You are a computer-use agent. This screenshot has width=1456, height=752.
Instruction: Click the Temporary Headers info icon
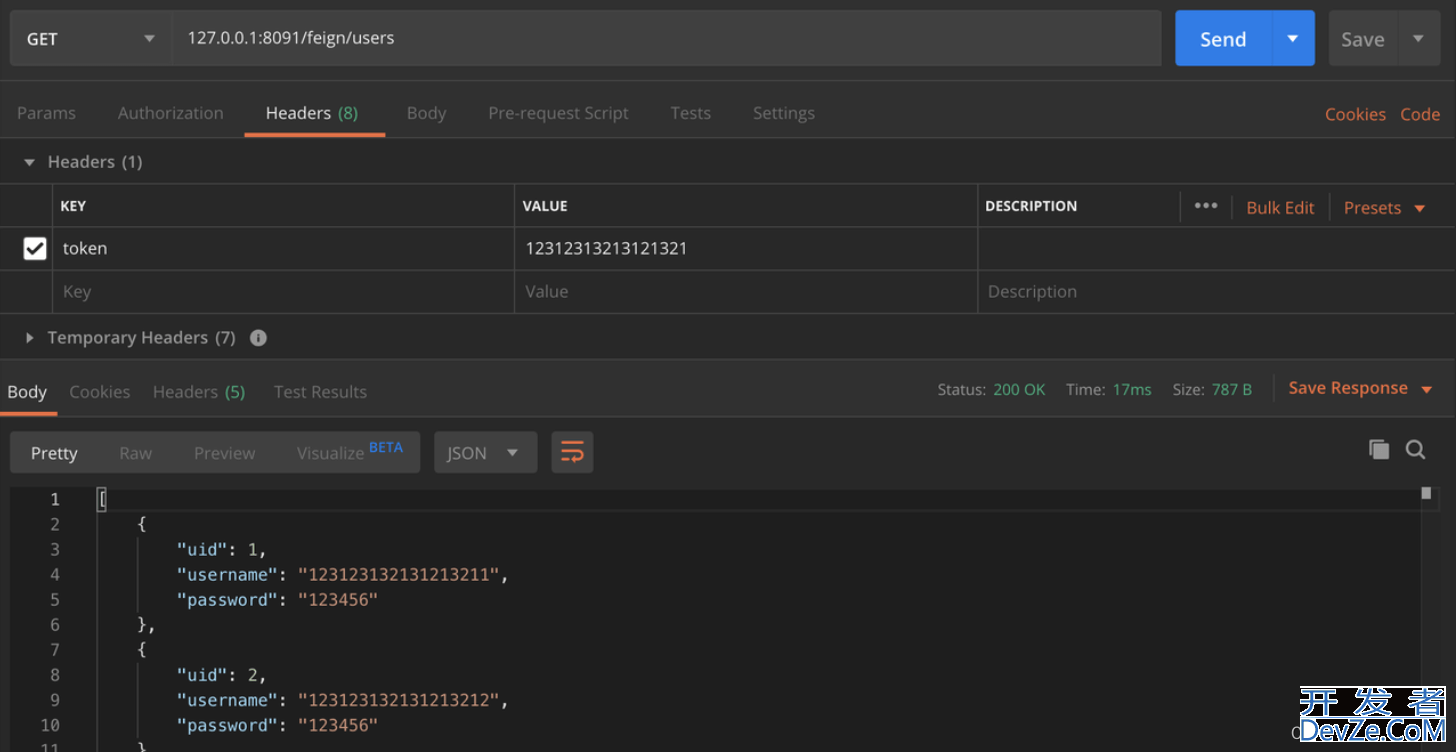pyautogui.click(x=258, y=338)
